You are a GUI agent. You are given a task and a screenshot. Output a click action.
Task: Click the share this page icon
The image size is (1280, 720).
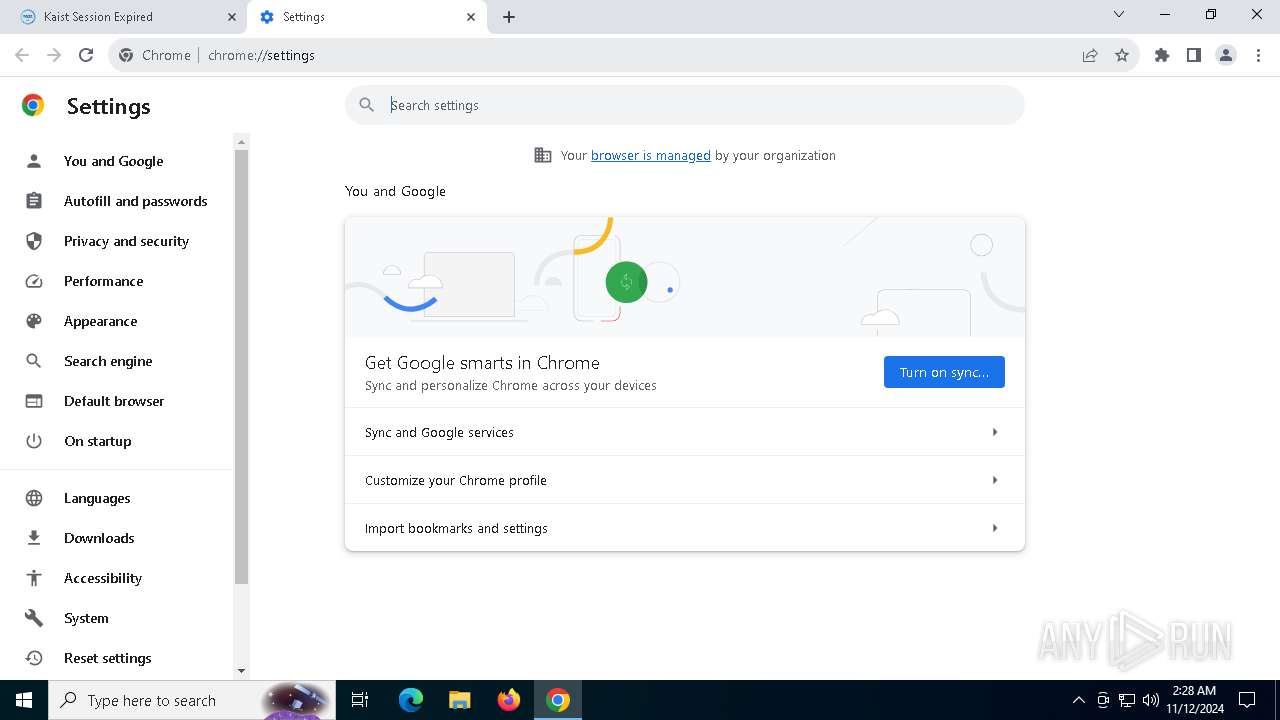tap(1090, 55)
